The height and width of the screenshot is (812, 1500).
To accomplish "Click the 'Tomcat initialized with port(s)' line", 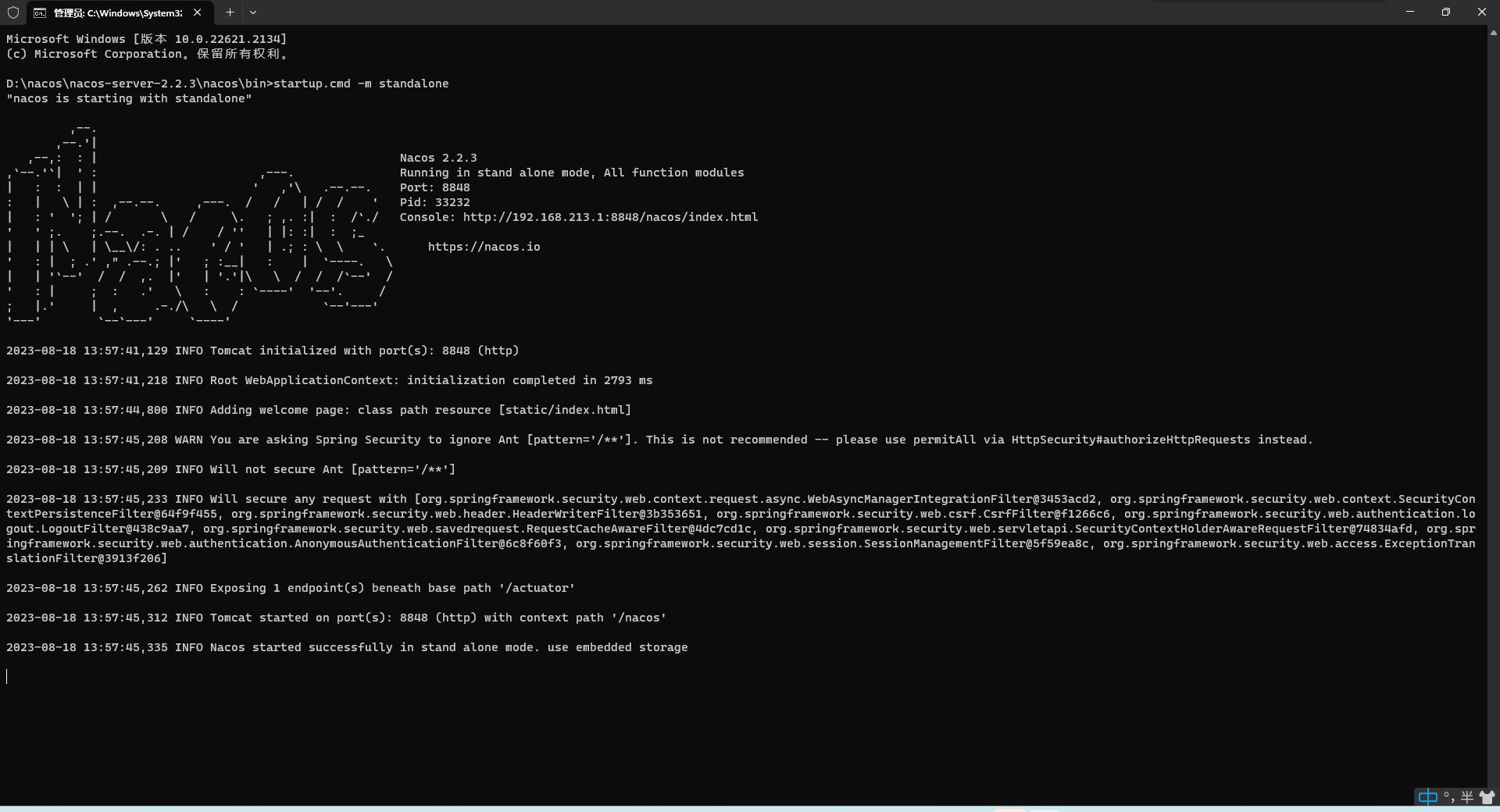I will [x=262, y=351].
